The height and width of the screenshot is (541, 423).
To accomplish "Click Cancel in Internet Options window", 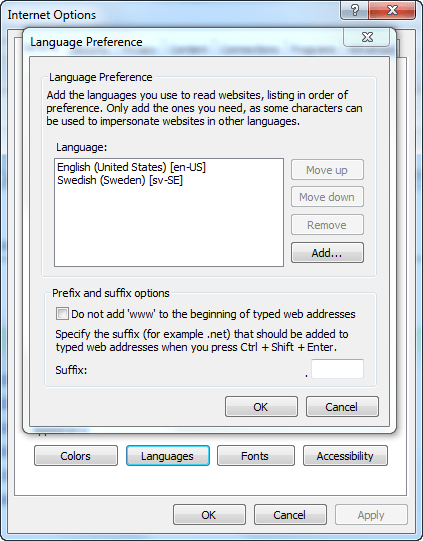I will click(290, 515).
